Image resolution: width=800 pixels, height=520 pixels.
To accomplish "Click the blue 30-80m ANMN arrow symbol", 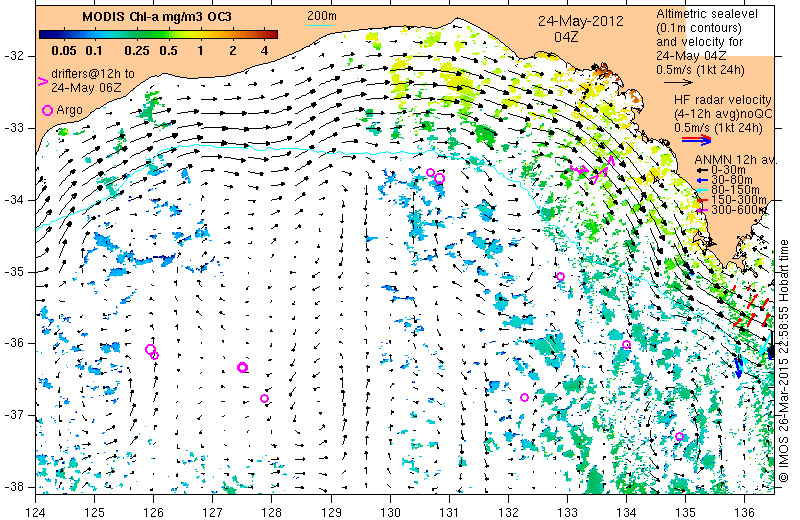I will [703, 180].
